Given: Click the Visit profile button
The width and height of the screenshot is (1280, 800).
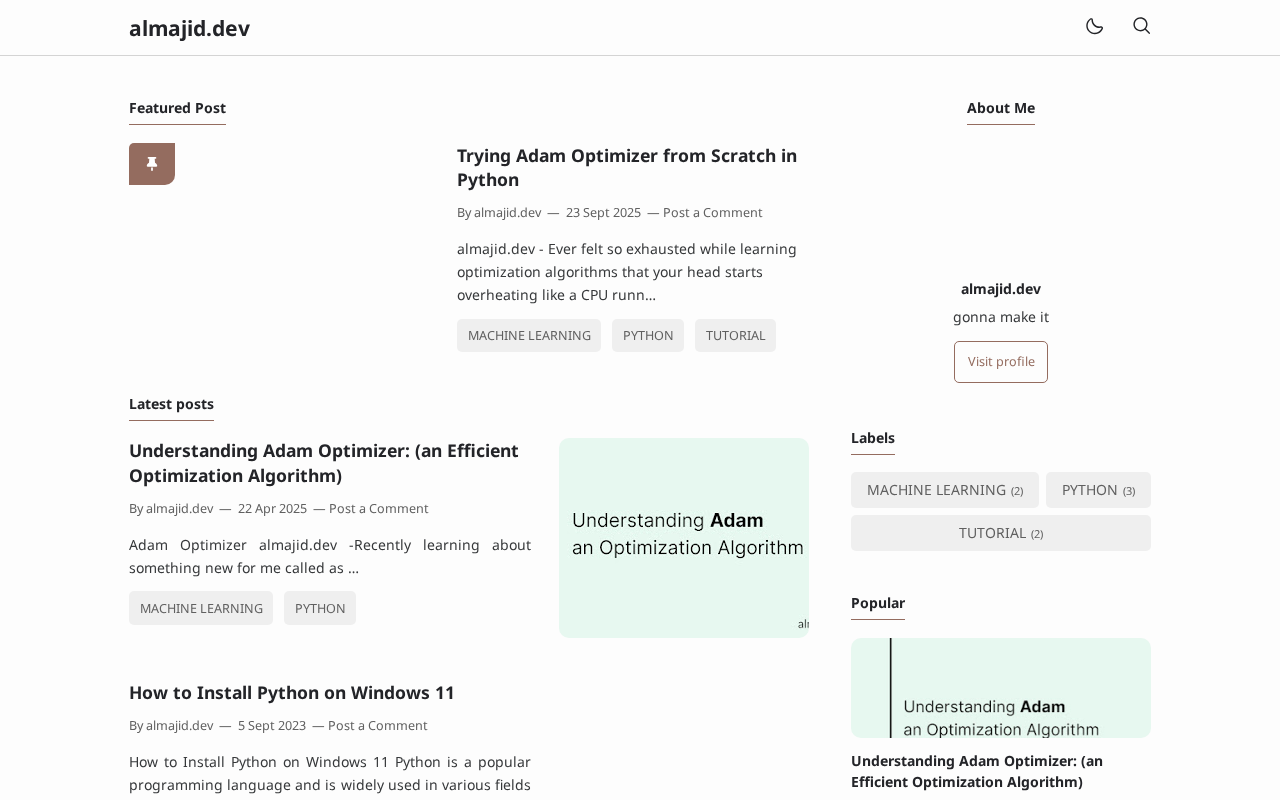Looking at the screenshot, I should pyautogui.click(x=1001, y=362).
